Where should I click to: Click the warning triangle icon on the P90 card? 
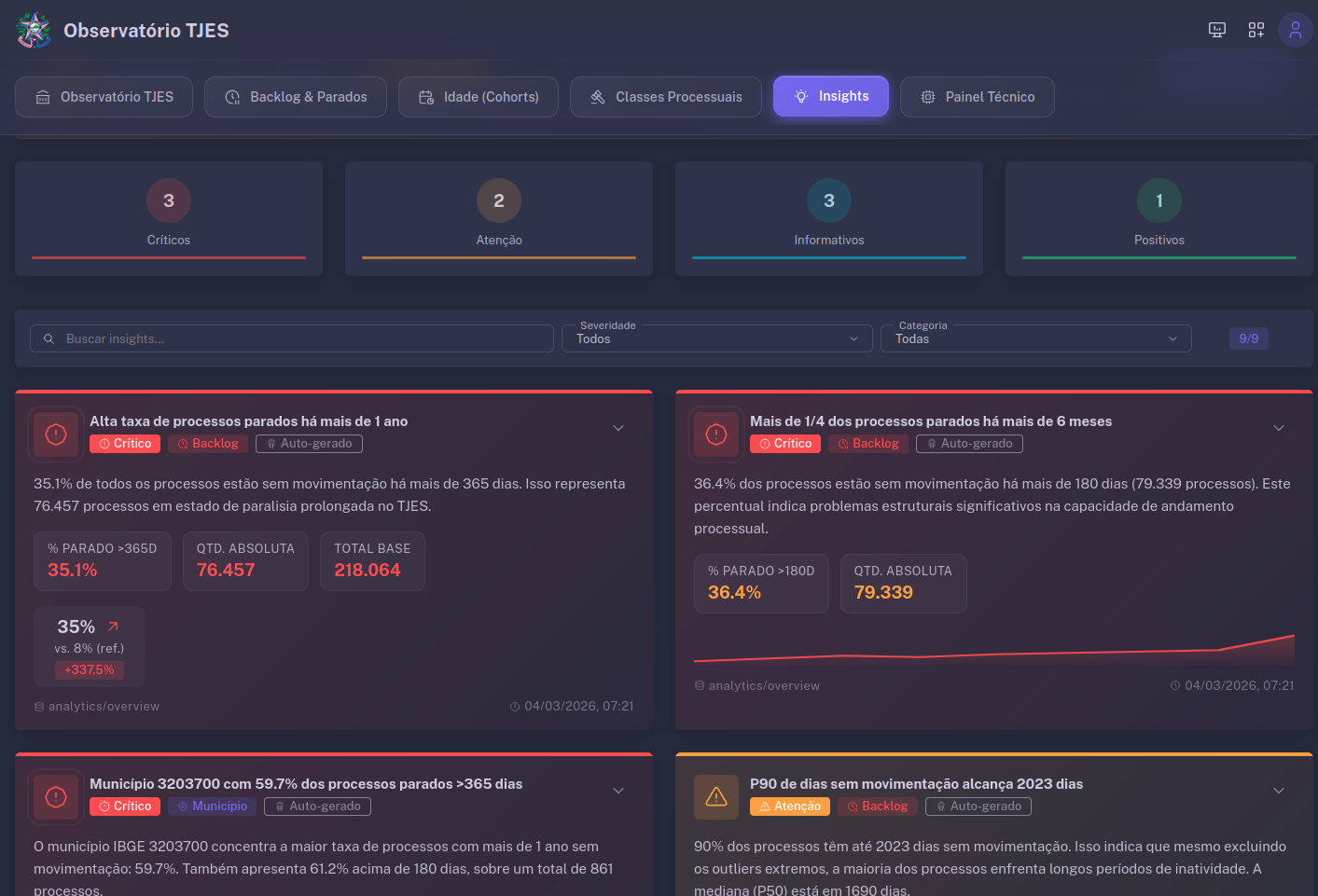pos(715,796)
